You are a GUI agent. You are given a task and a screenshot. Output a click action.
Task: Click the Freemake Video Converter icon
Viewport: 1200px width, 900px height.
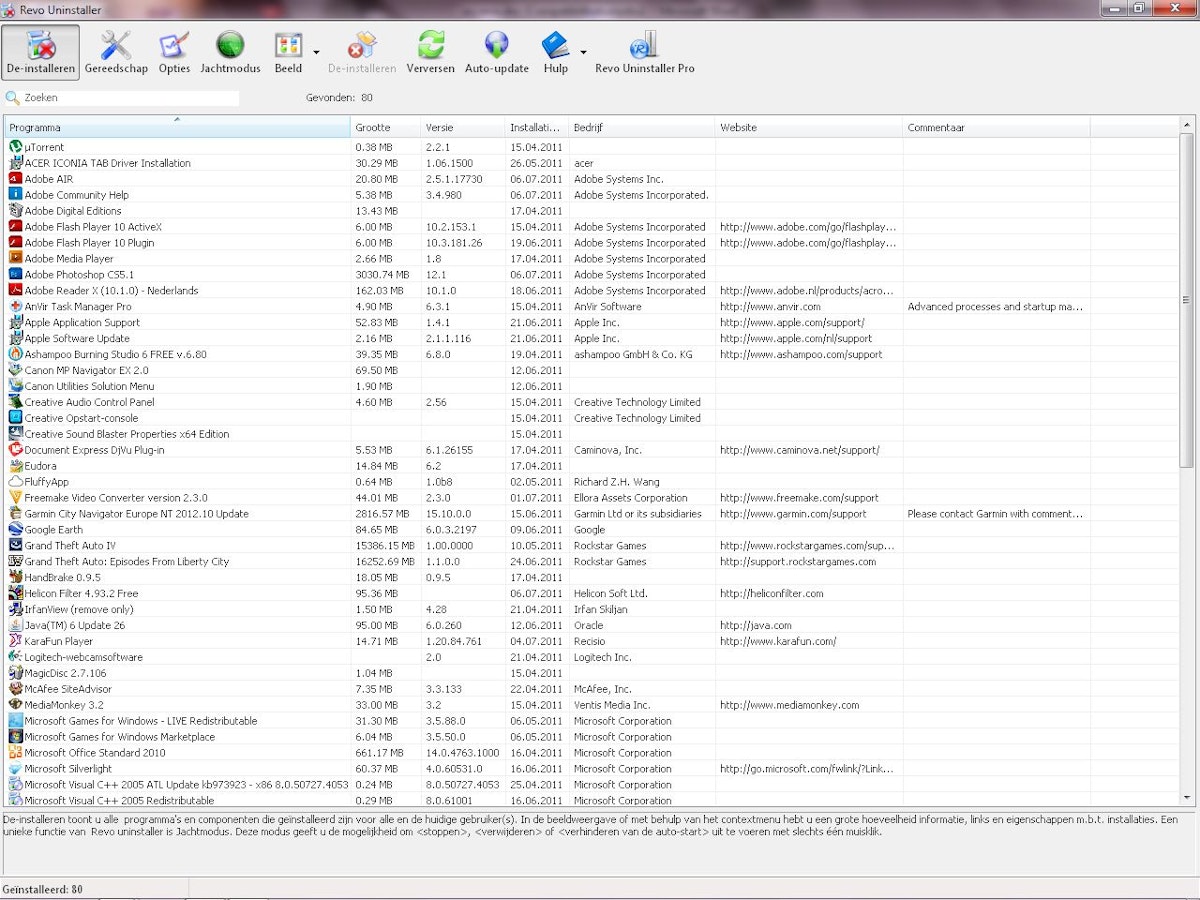(x=15, y=497)
